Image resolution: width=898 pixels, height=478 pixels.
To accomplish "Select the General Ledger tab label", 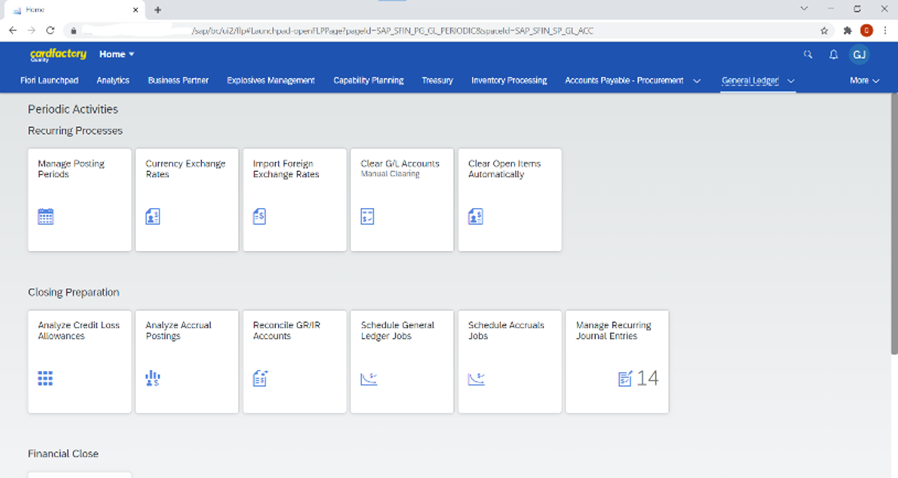I will point(750,81).
